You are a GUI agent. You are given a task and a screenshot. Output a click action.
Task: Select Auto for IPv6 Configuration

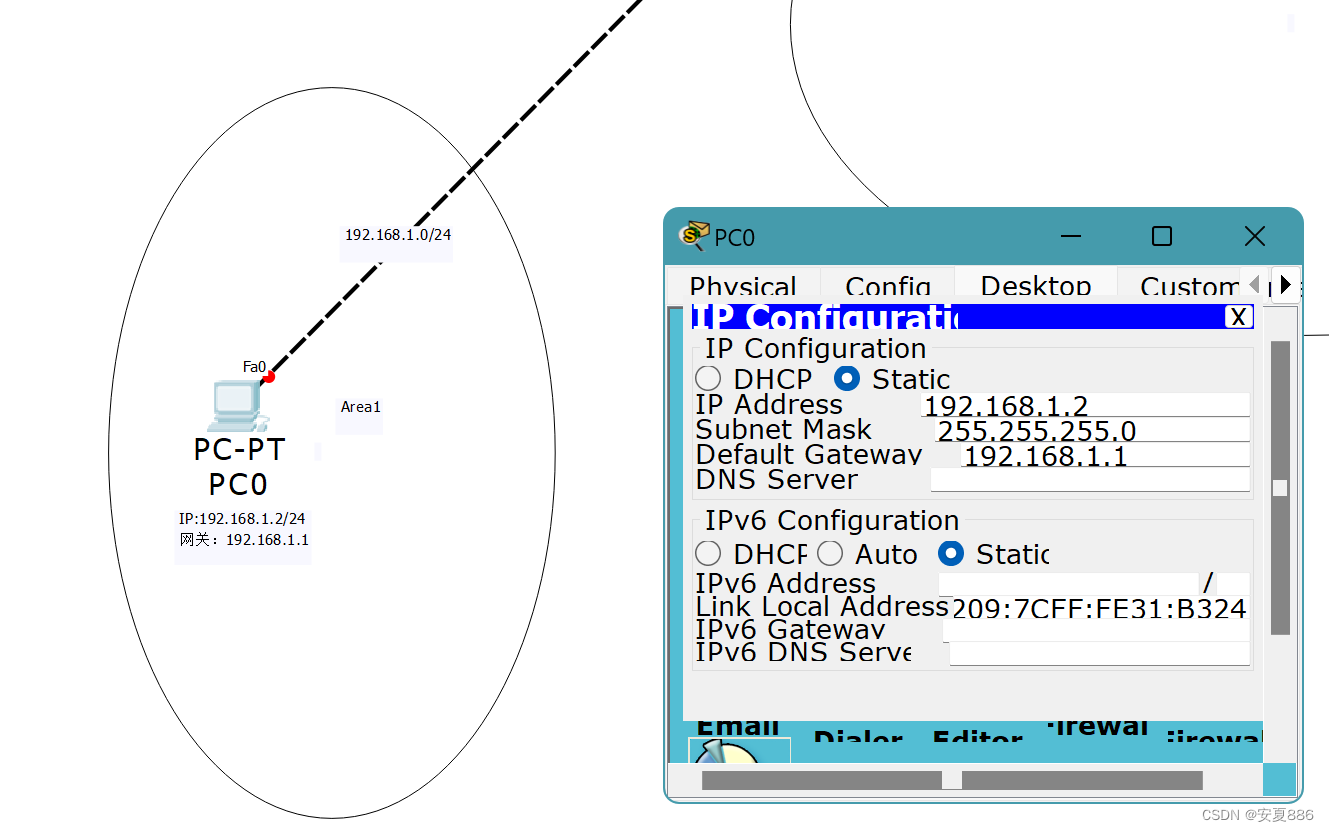click(x=830, y=553)
